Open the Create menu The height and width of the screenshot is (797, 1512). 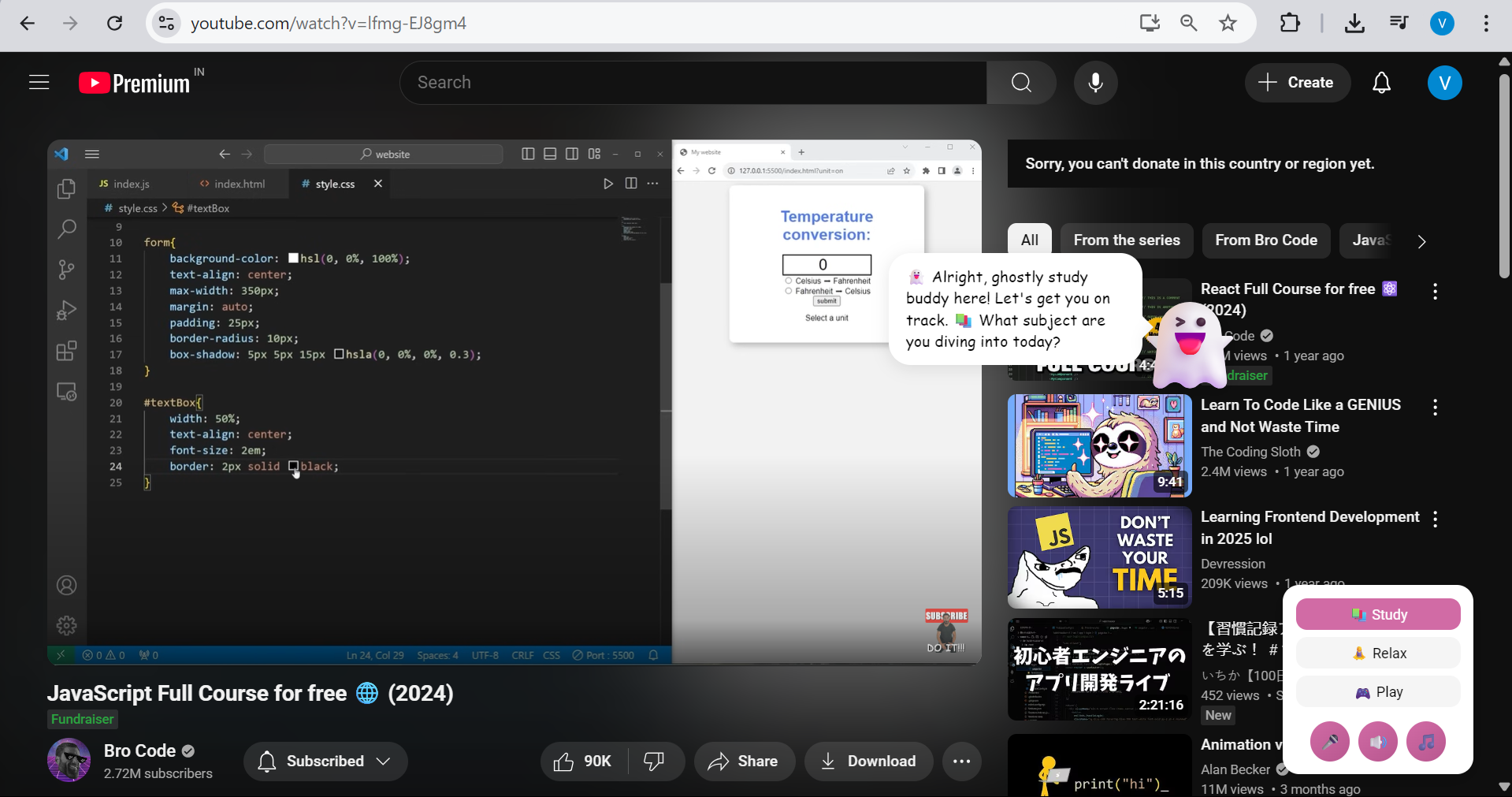(1297, 83)
